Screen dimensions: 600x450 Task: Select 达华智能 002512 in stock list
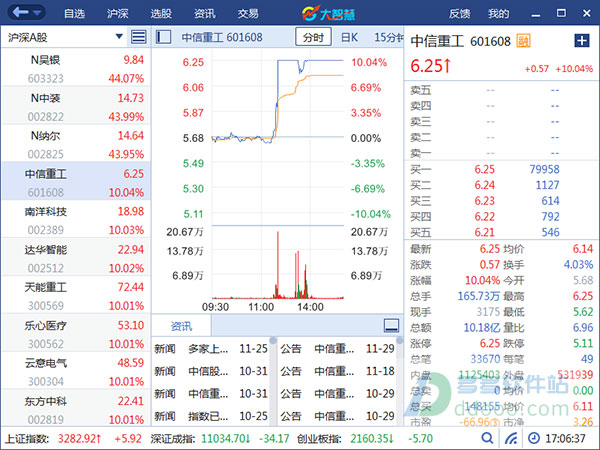(x=76, y=257)
